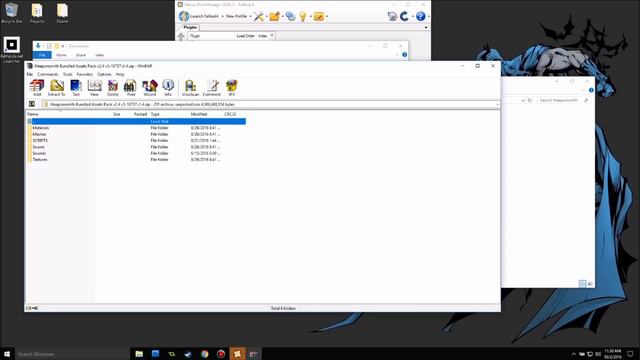Click the refresh button in the right-side Explorer window

pos(530,100)
